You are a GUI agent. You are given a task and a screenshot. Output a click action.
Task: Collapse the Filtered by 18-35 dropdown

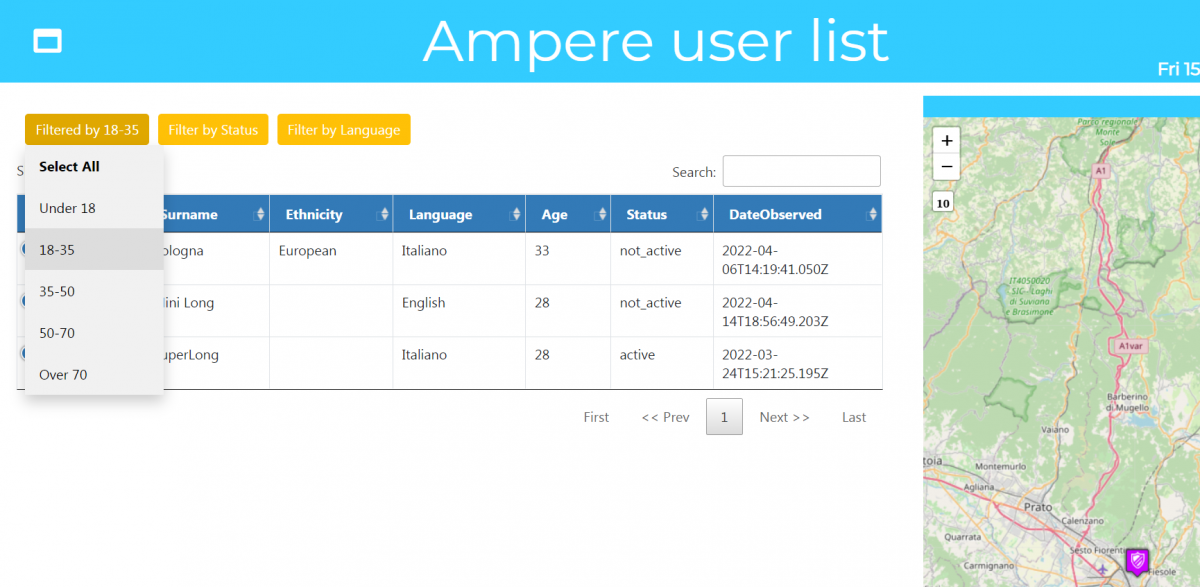click(87, 130)
